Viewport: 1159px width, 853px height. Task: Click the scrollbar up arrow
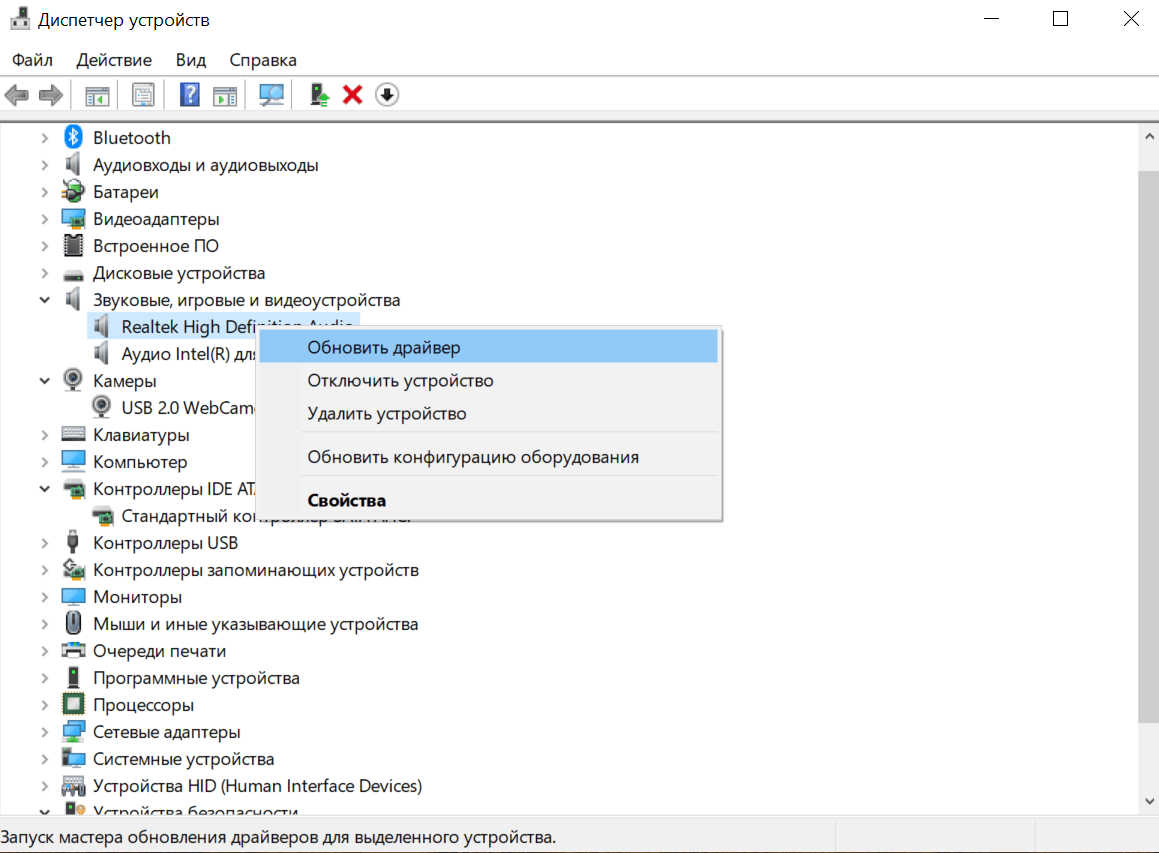click(x=1149, y=136)
